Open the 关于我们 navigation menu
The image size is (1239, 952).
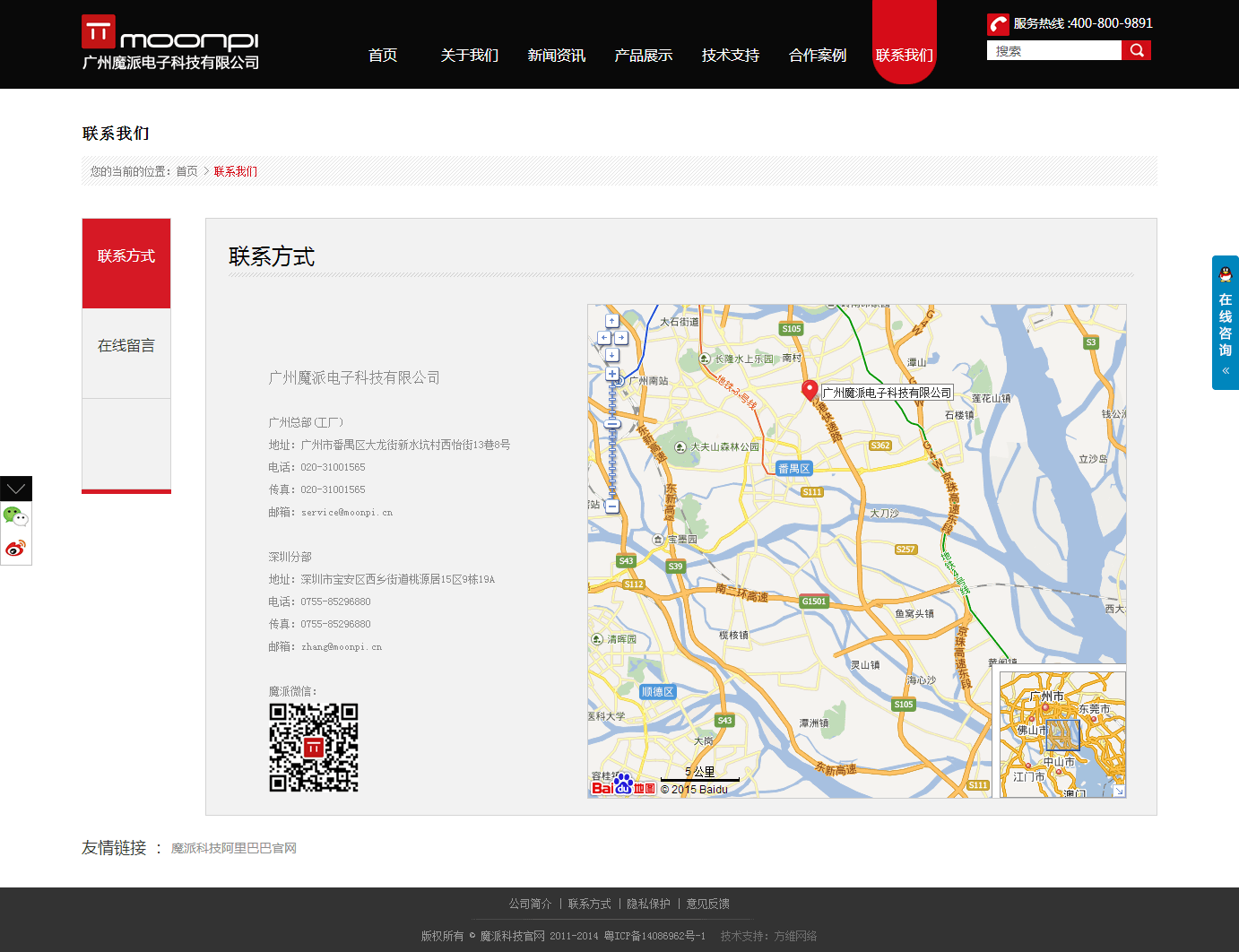[470, 55]
